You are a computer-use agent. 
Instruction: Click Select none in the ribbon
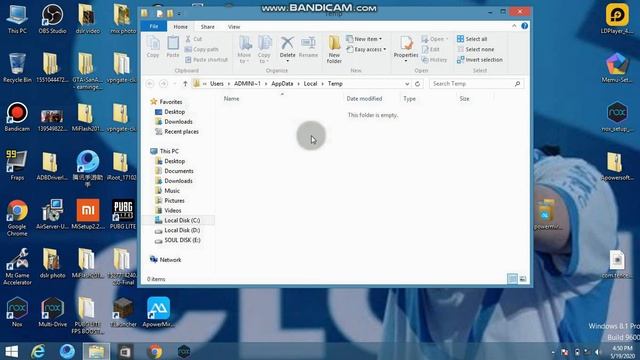476,49
